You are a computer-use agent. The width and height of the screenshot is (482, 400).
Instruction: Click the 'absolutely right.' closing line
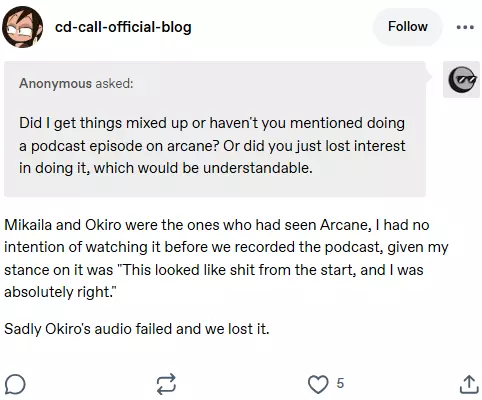click(x=61, y=292)
